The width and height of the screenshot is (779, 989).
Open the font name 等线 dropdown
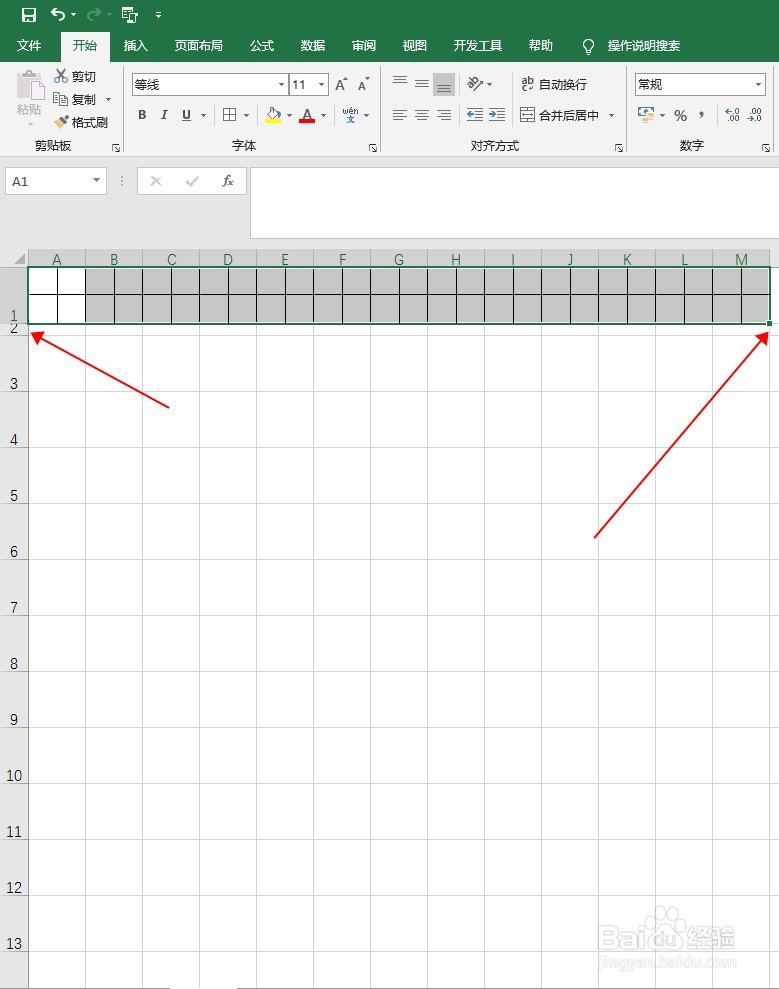tap(282, 85)
